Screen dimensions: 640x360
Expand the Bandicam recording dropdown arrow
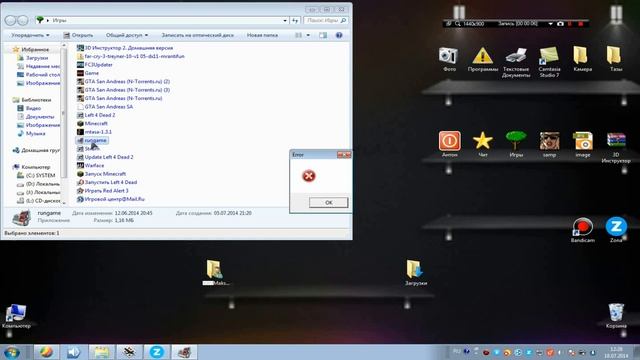pos(550,24)
